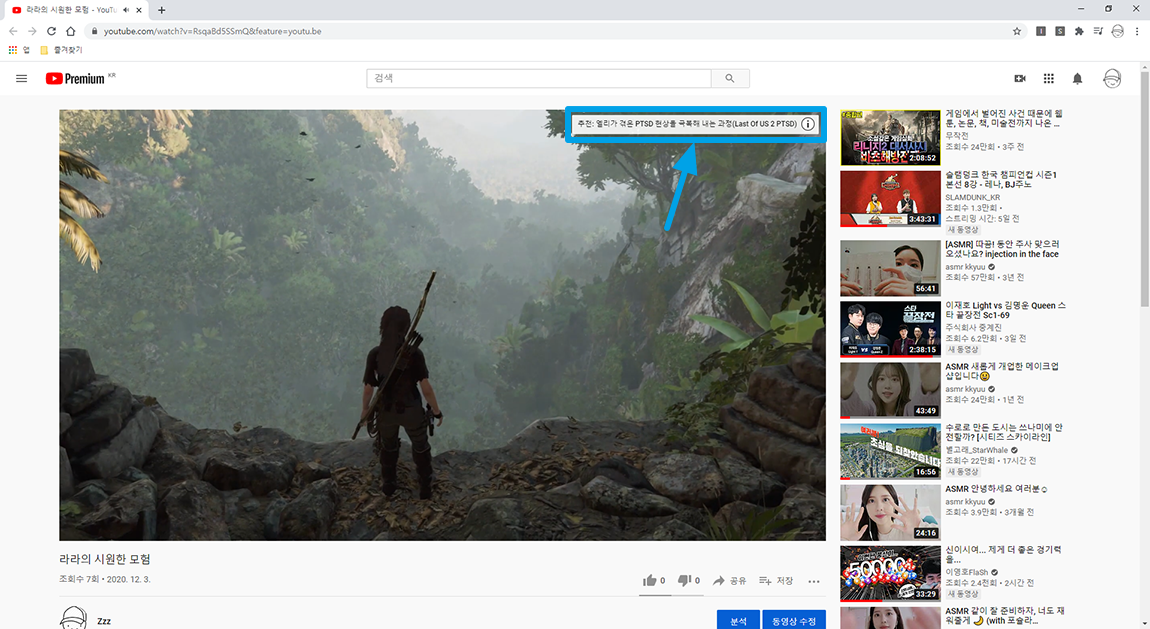Go forward in browser history

tap(32, 32)
